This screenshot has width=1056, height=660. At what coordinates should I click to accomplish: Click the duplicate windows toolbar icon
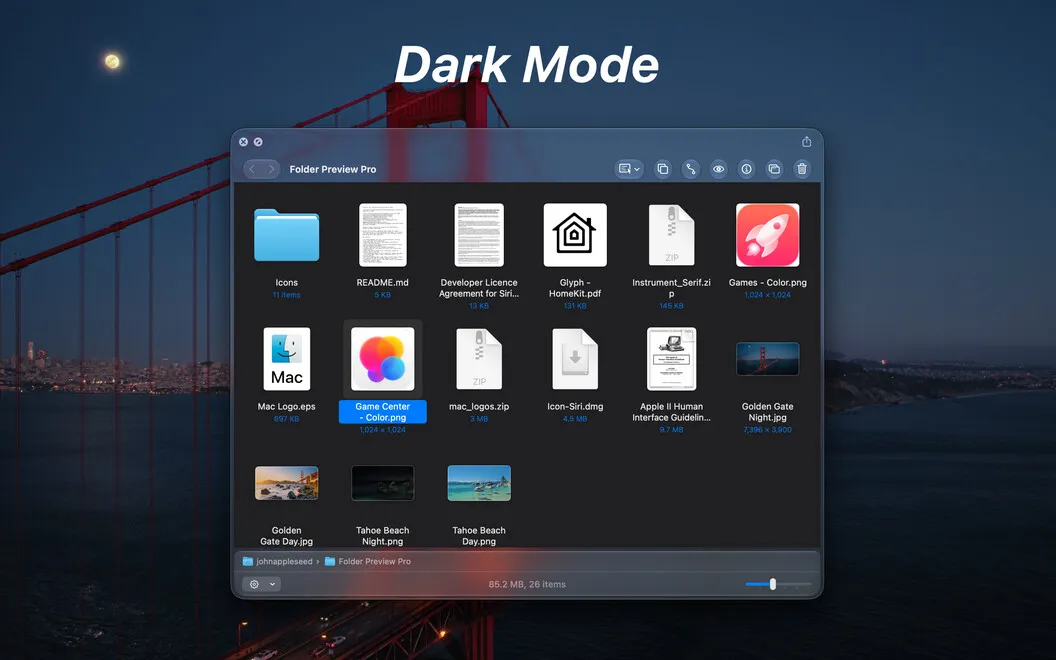[774, 169]
